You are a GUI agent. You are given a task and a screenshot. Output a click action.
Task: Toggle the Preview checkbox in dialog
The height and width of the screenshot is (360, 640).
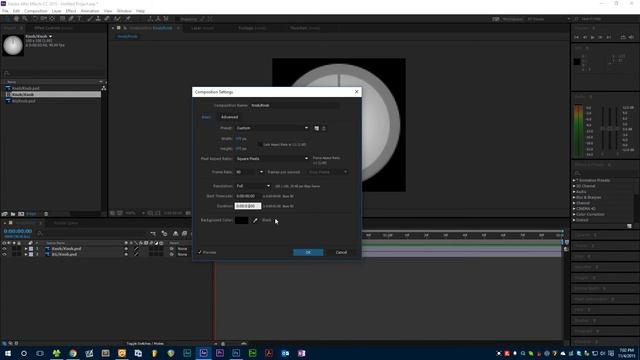click(200, 252)
